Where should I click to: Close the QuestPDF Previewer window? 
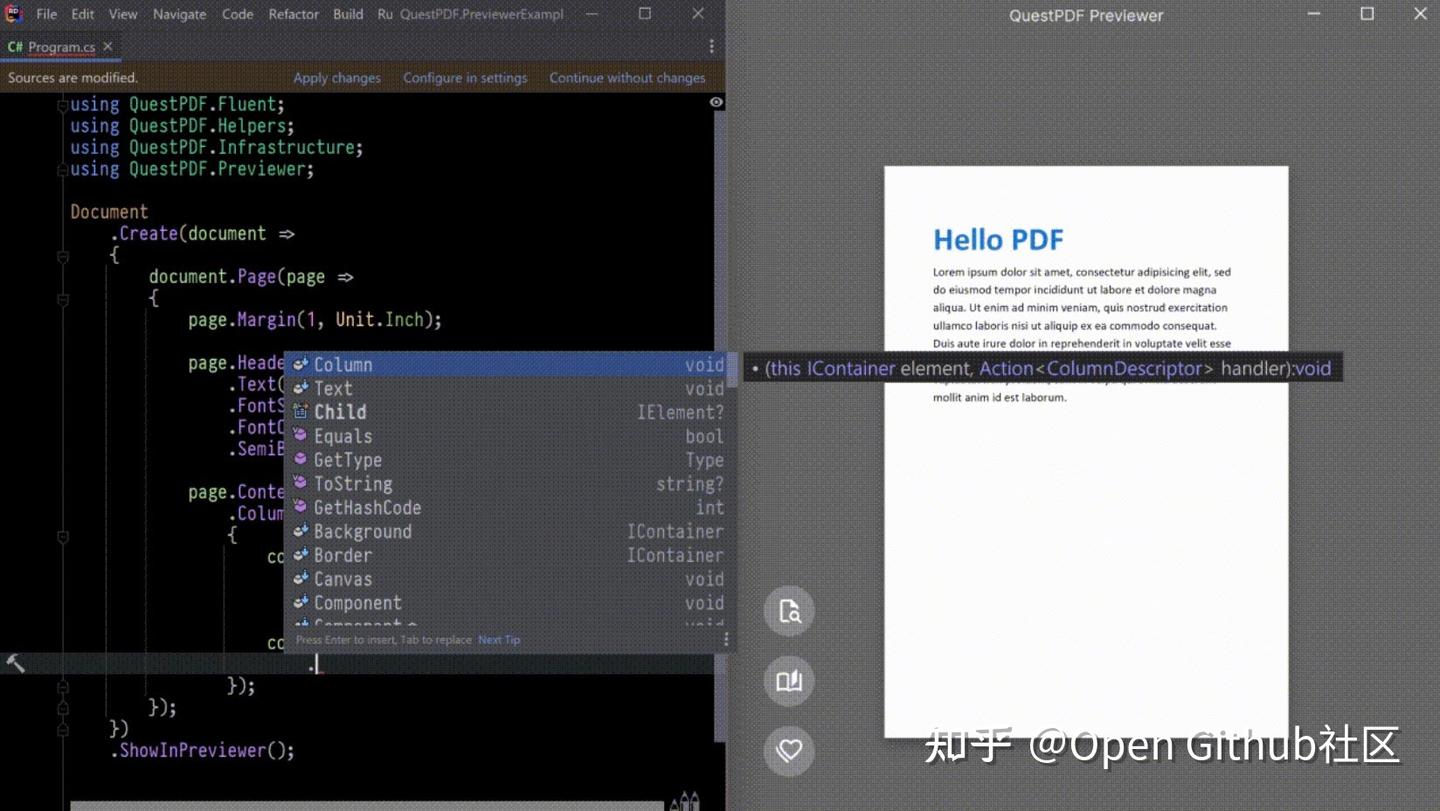[1420, 14]
